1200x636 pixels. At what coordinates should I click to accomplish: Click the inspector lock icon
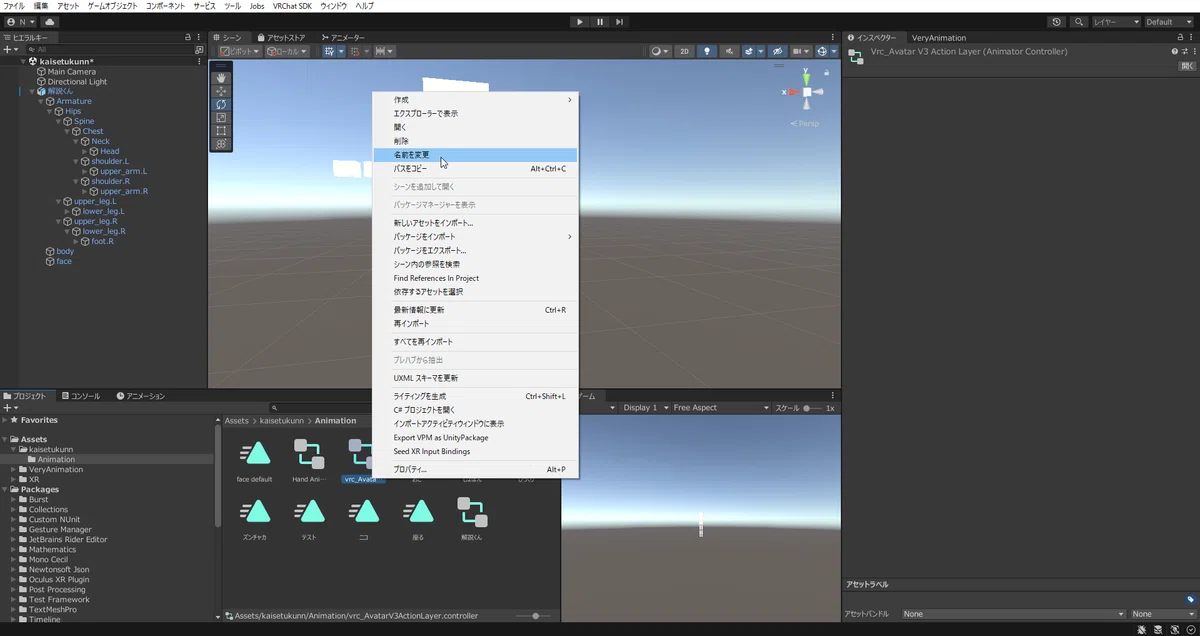point(1182,37)
